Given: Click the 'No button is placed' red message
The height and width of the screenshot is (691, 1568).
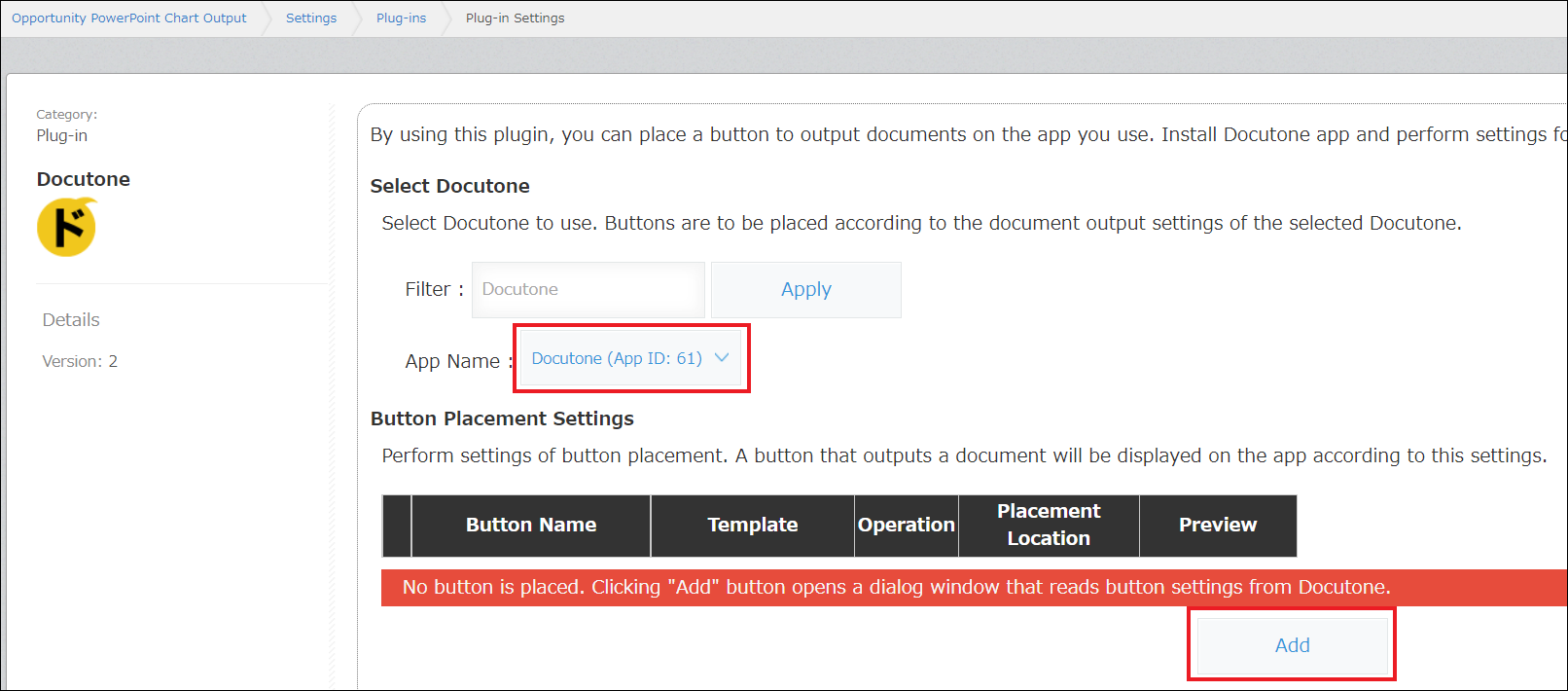Looking at the screenshot, I should 974,588.
